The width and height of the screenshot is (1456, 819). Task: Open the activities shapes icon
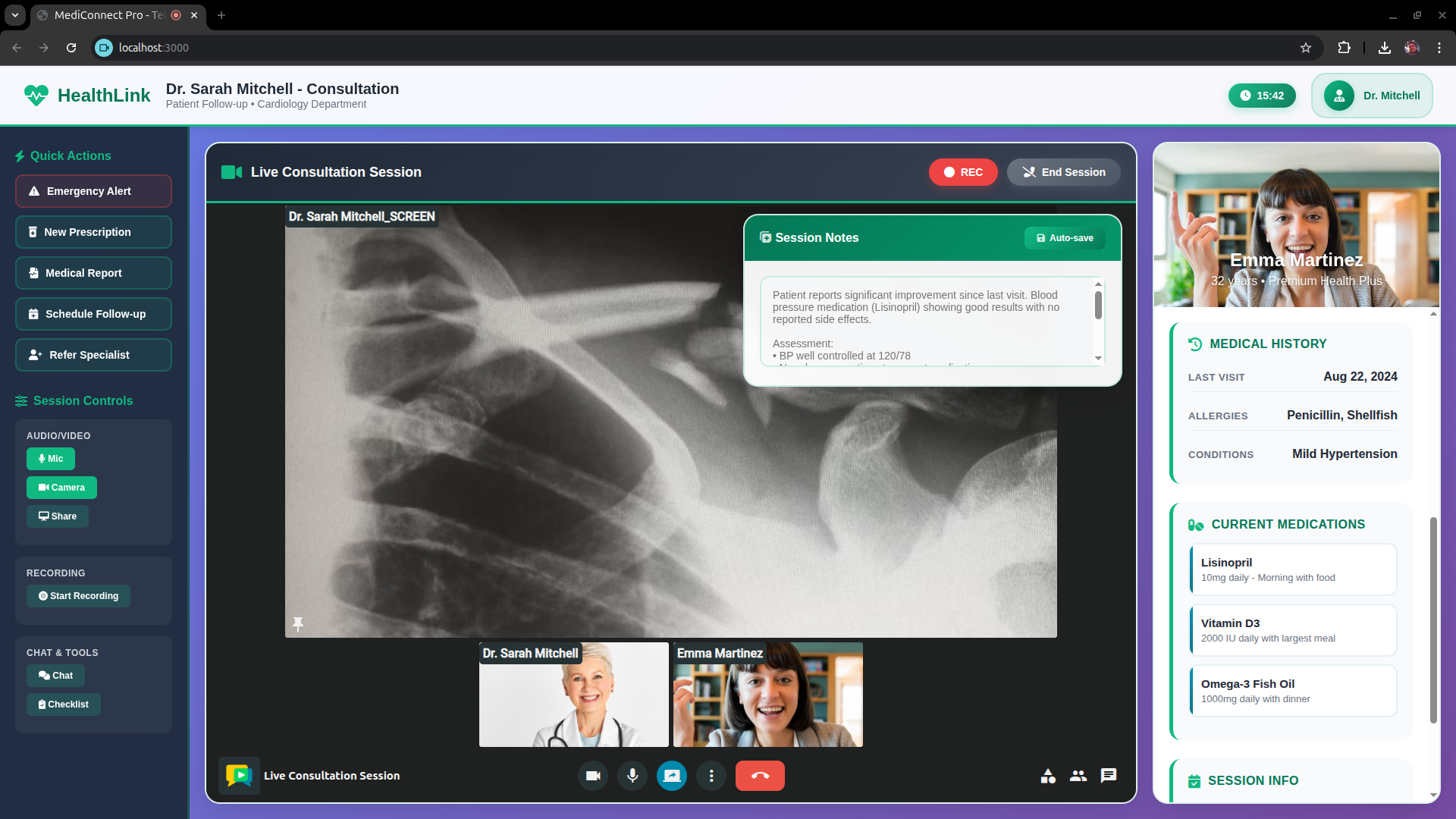1048,776
